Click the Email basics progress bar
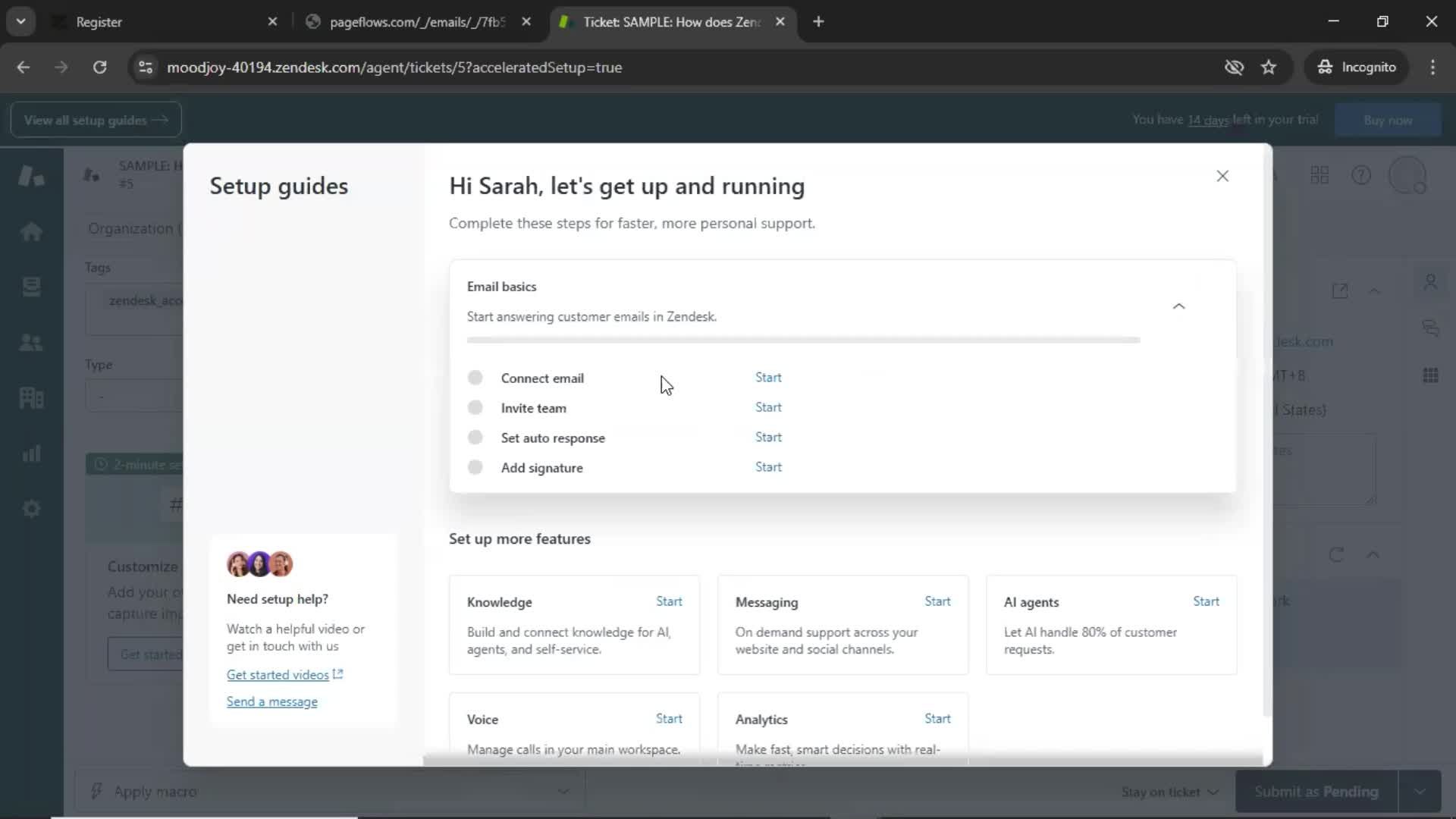Image resolution: width=1456 pixels, height=819 pixels. tap(803, 340)
